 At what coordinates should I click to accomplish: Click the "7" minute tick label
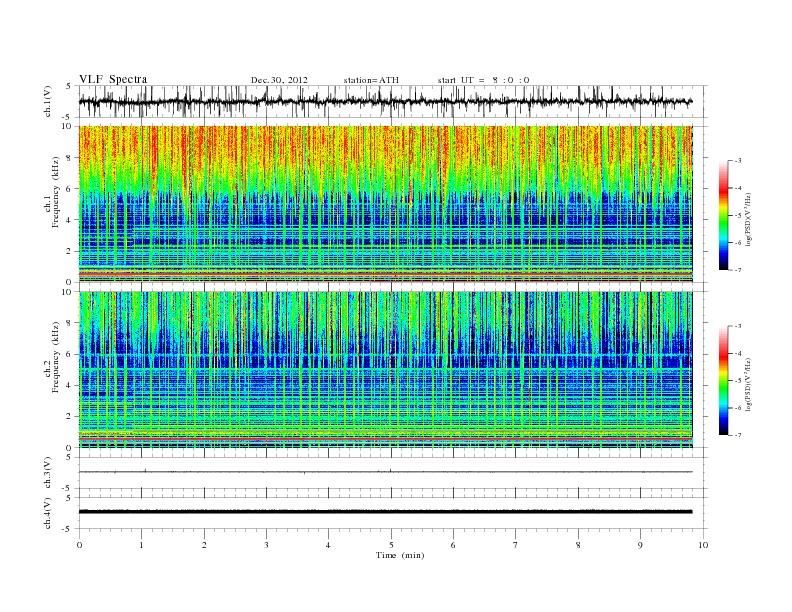click(x=516, y=545)
